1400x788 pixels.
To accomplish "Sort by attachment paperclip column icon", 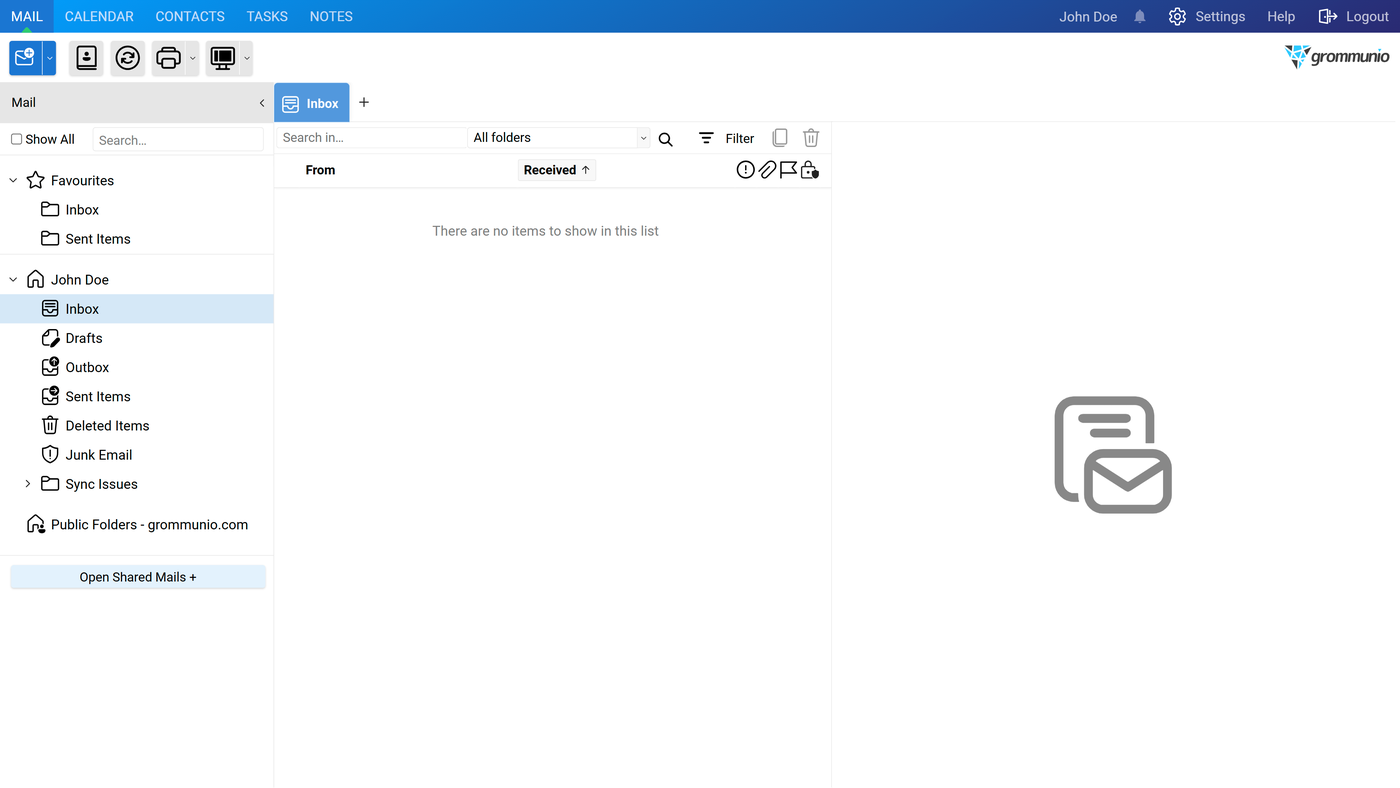I will coord(767,170).
